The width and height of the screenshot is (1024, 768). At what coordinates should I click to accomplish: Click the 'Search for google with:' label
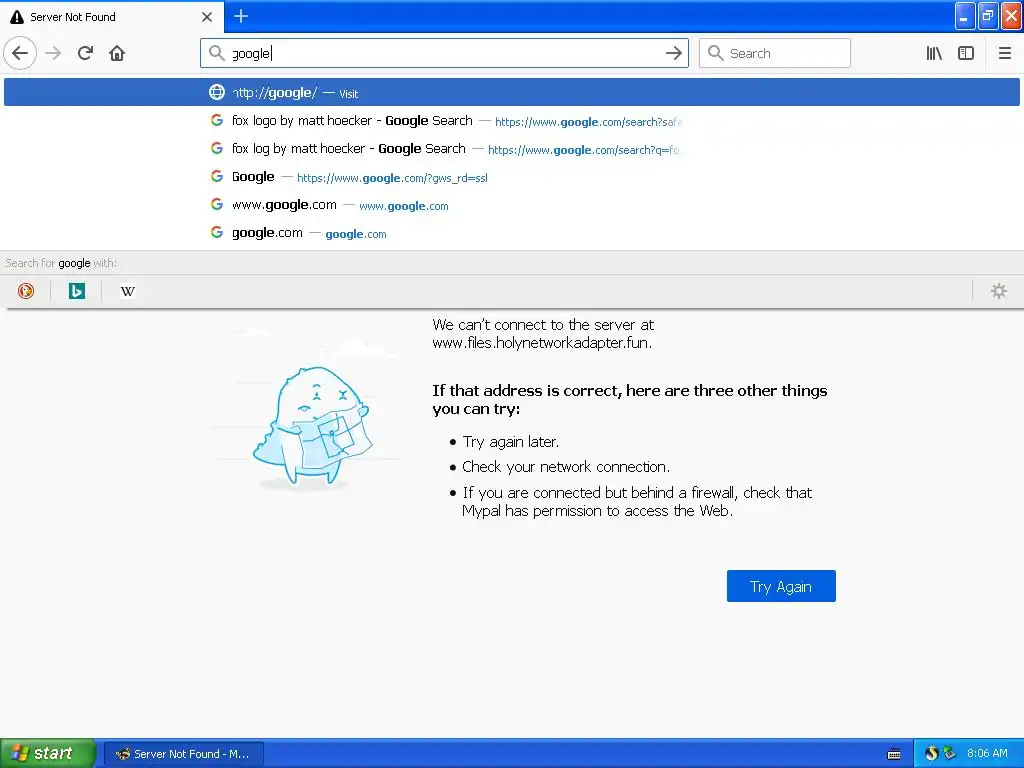61,263
